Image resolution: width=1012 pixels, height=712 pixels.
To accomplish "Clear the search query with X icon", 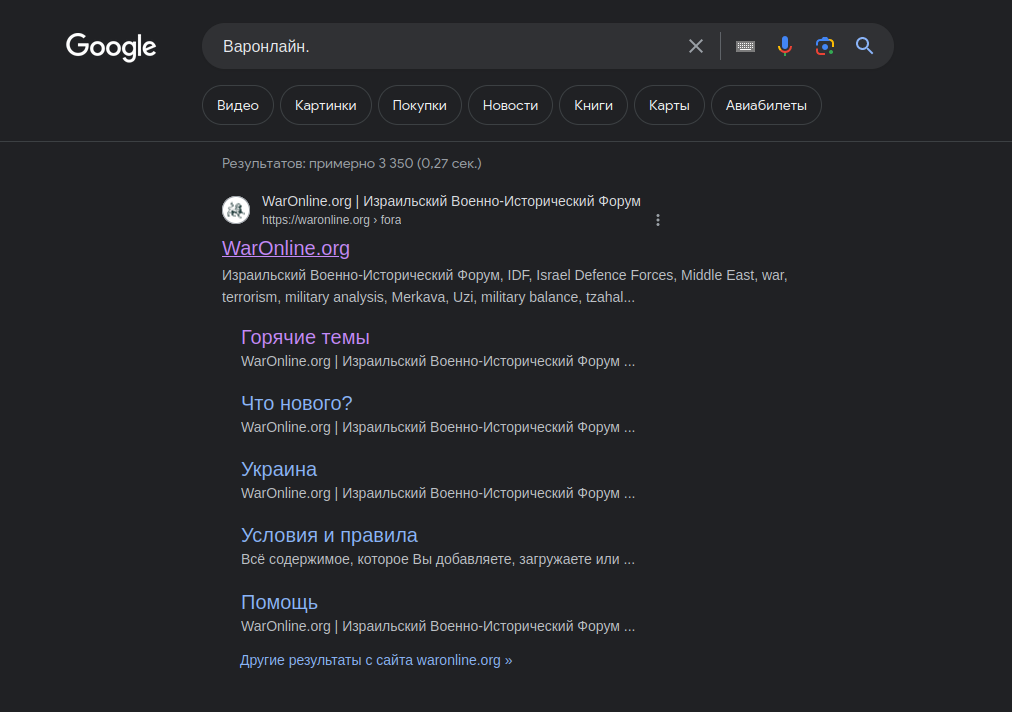I will pos(696,46).
